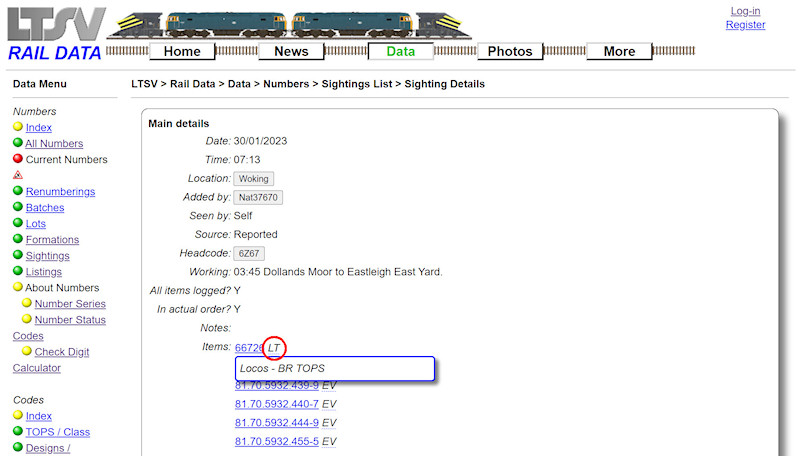This screenshot has height=456, width=800.
Task: Switch to the Photos tab
Action: 510,51
